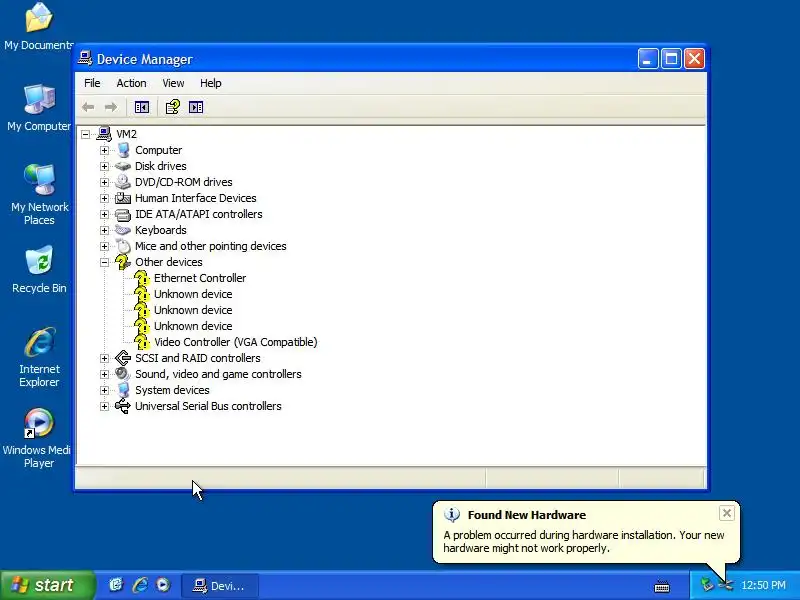
Task: Click the on-screen keyboard taskbar icon
Action: (x=662, y=586)
